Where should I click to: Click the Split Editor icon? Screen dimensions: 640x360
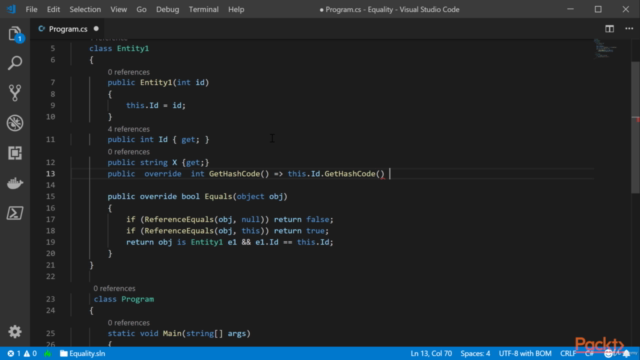[x=609, y=29]
